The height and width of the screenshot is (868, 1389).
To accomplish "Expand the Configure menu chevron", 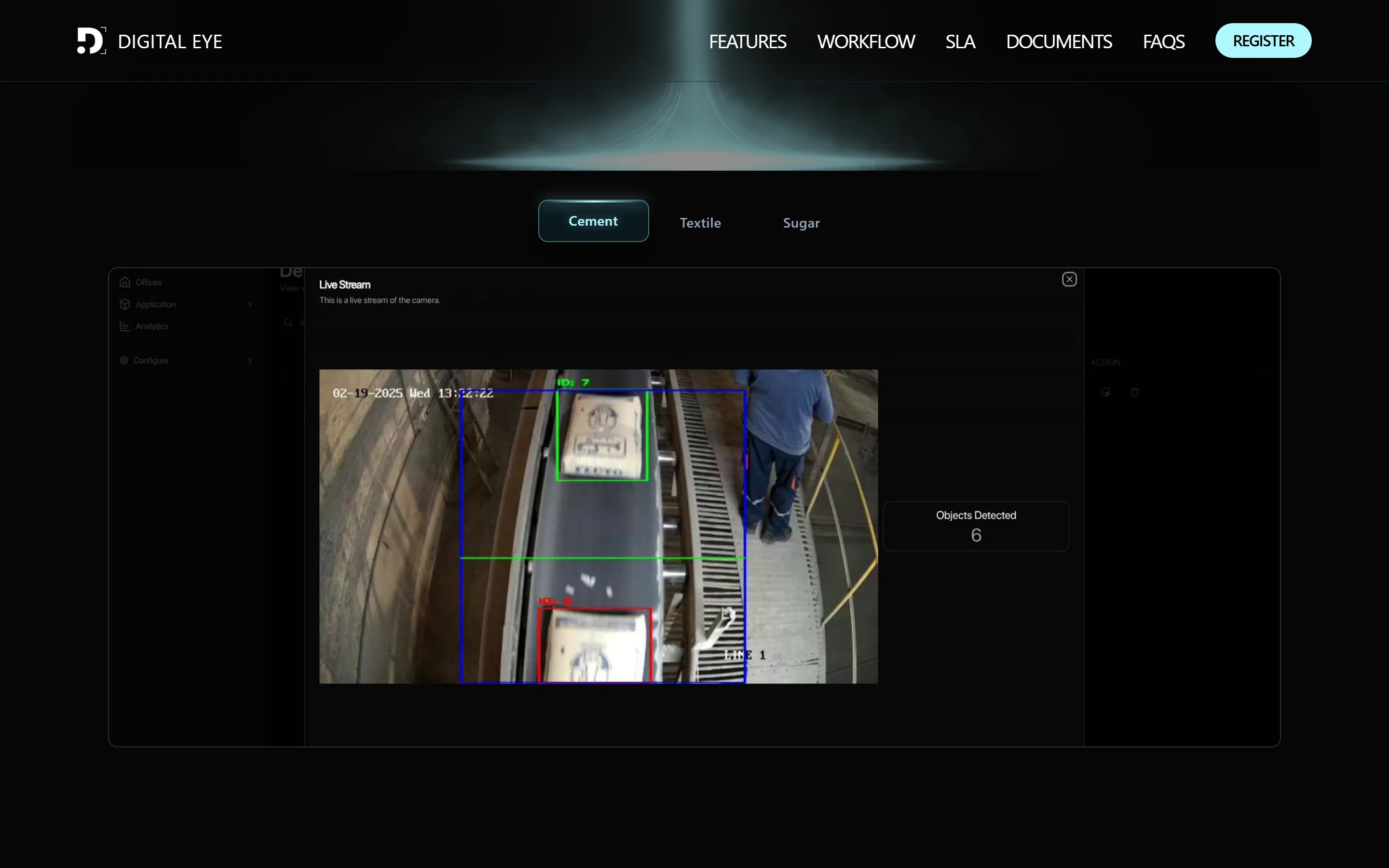I will pos(250,361).
